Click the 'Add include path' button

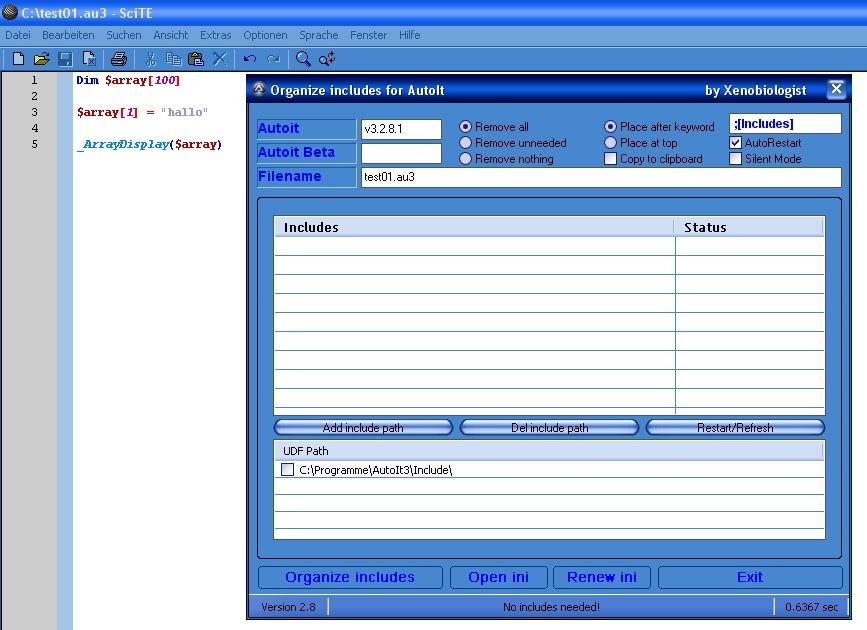(x=363, y=428)
